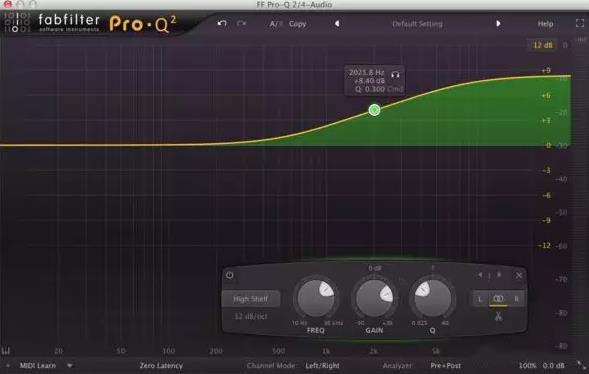Click the redo arrow icon
This screenshot has height=374, width=589.
241,24
